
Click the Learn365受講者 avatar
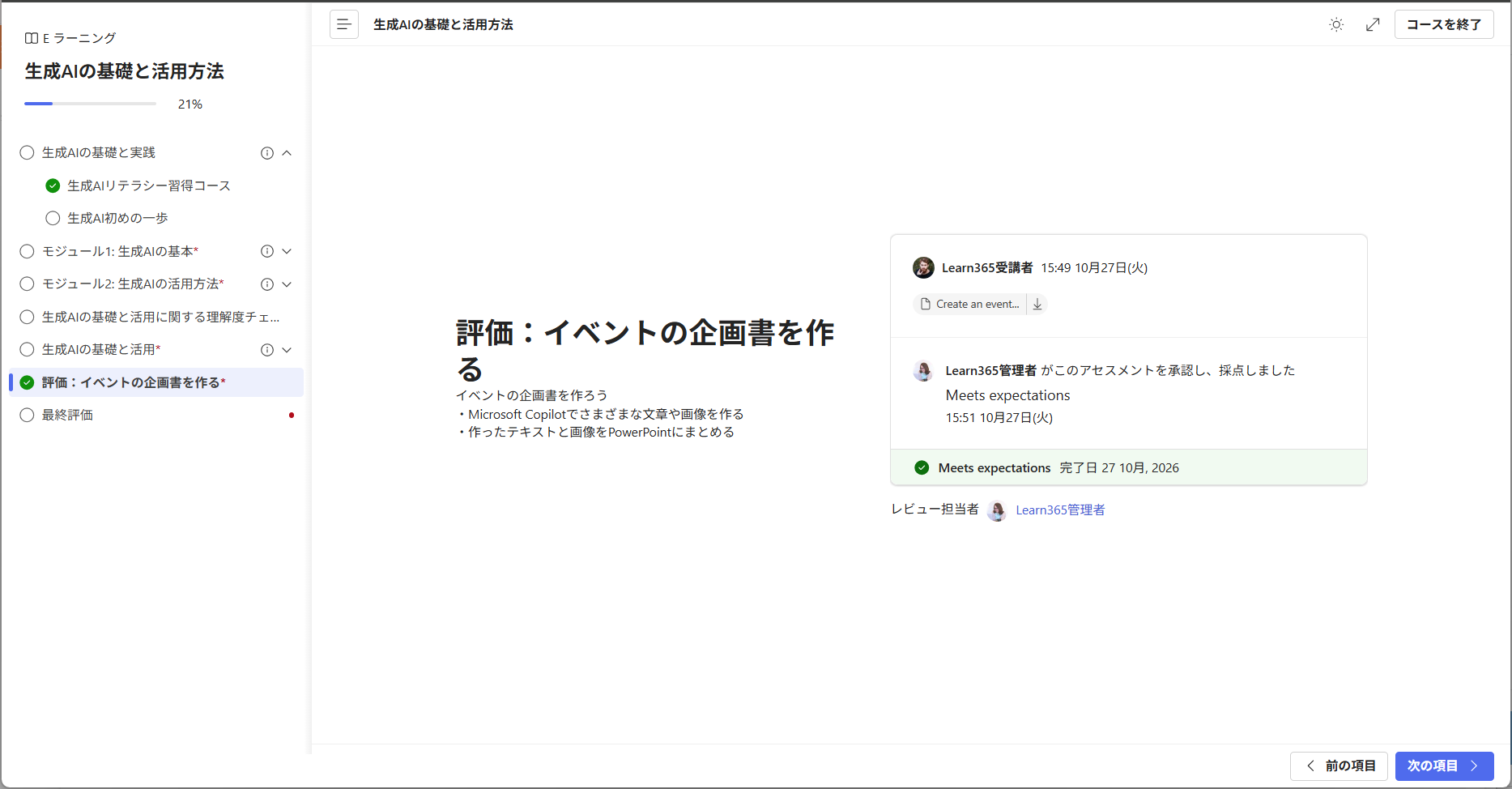923,267
